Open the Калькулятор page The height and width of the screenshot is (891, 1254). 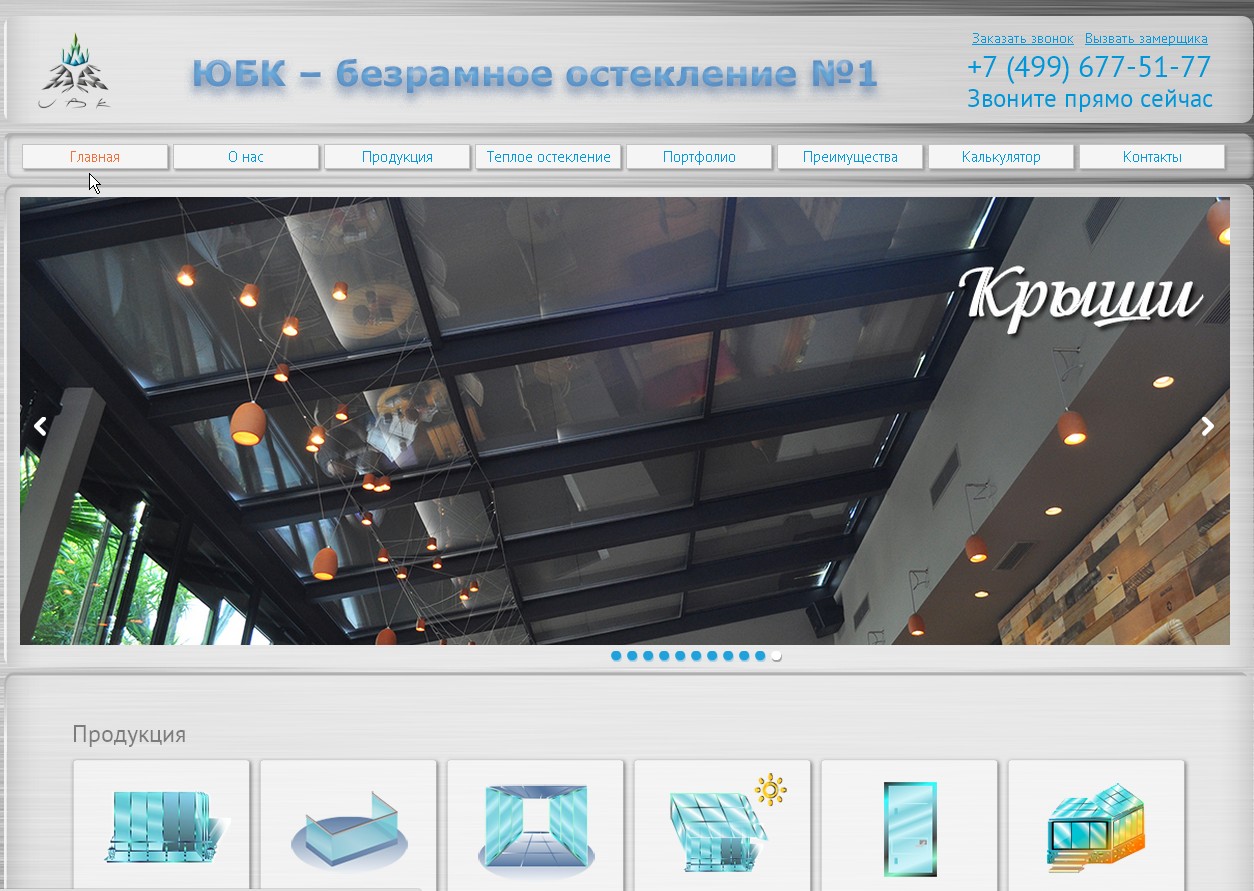(1001, 157)
